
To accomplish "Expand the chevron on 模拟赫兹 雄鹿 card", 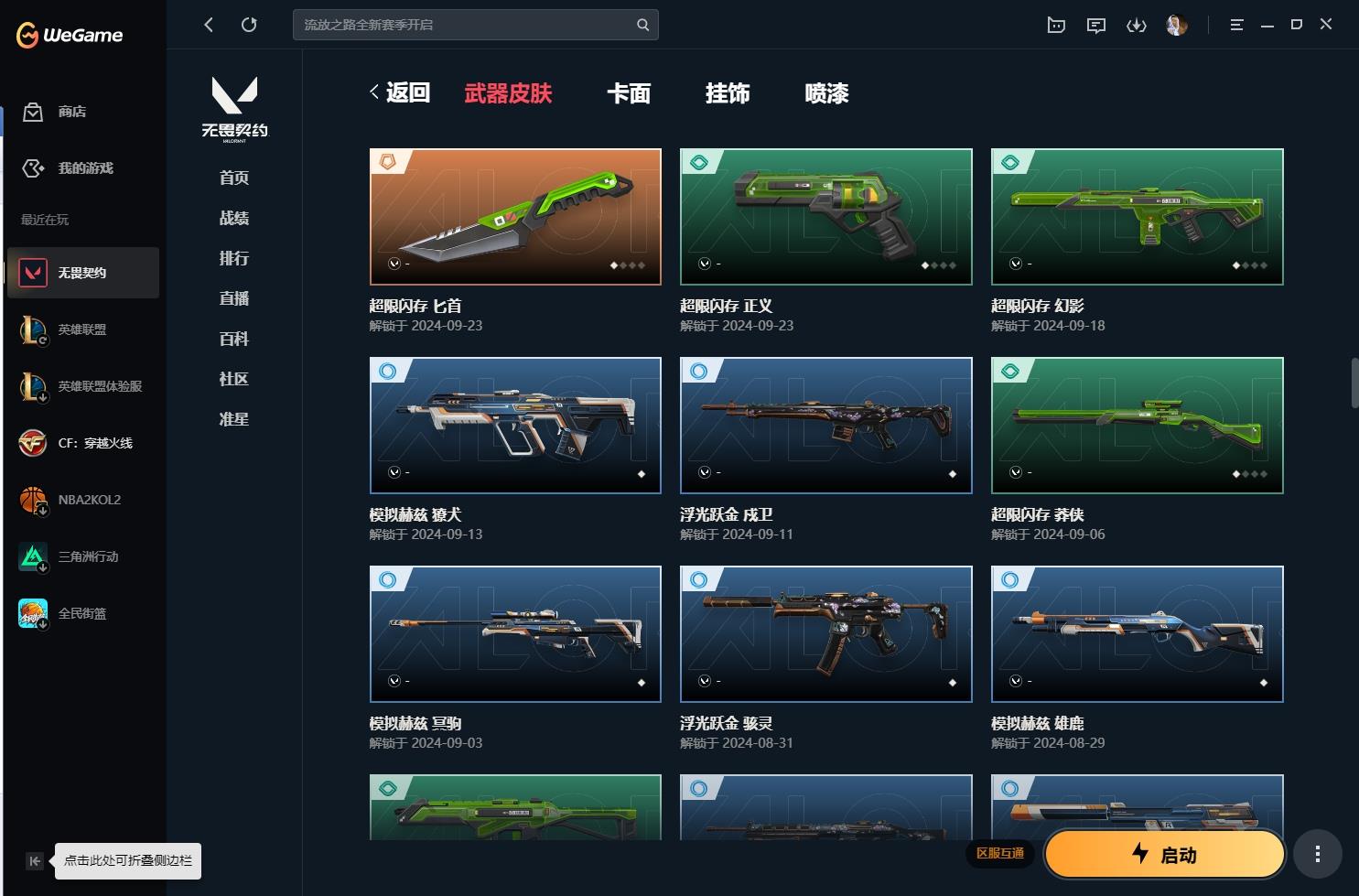I will click(x=1016, y=681).
